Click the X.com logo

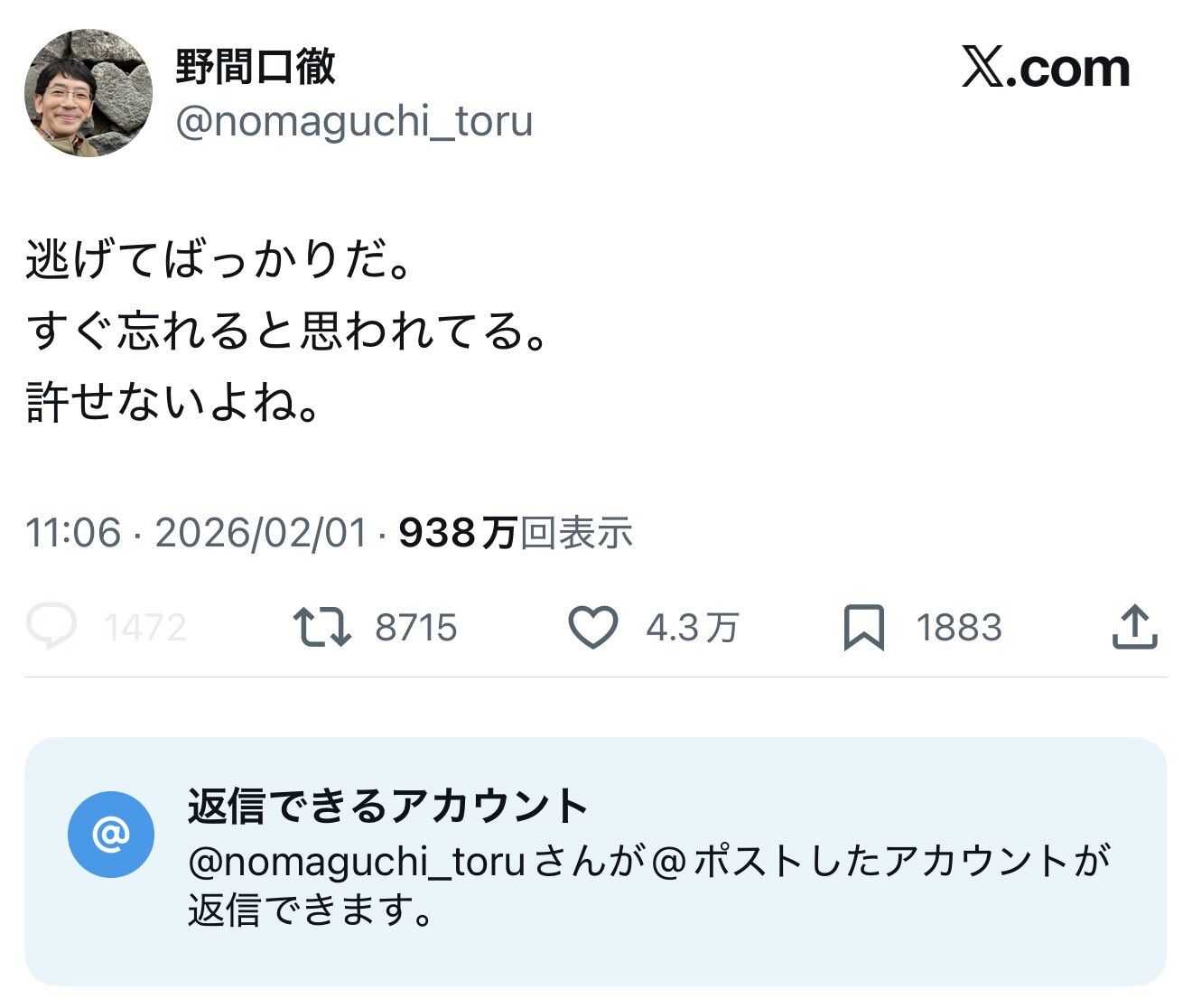click(1043, 68)
